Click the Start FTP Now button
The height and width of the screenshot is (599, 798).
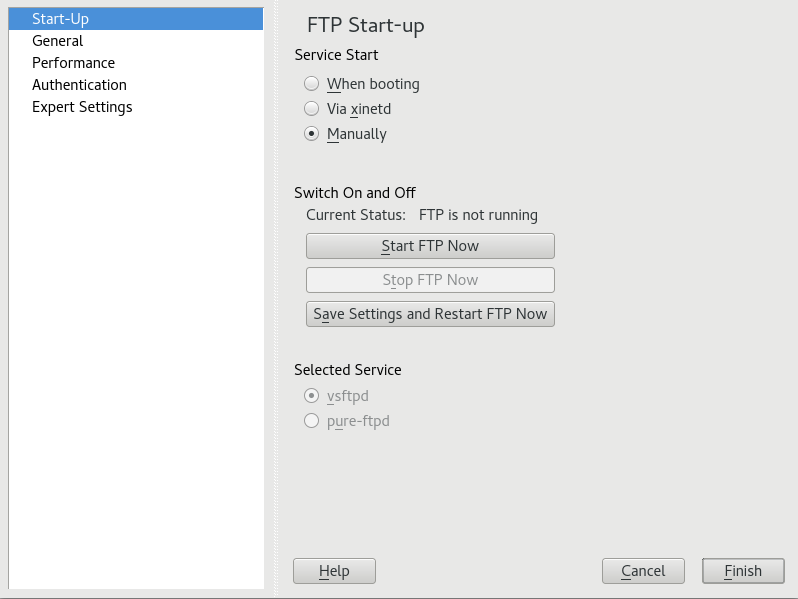430,246
